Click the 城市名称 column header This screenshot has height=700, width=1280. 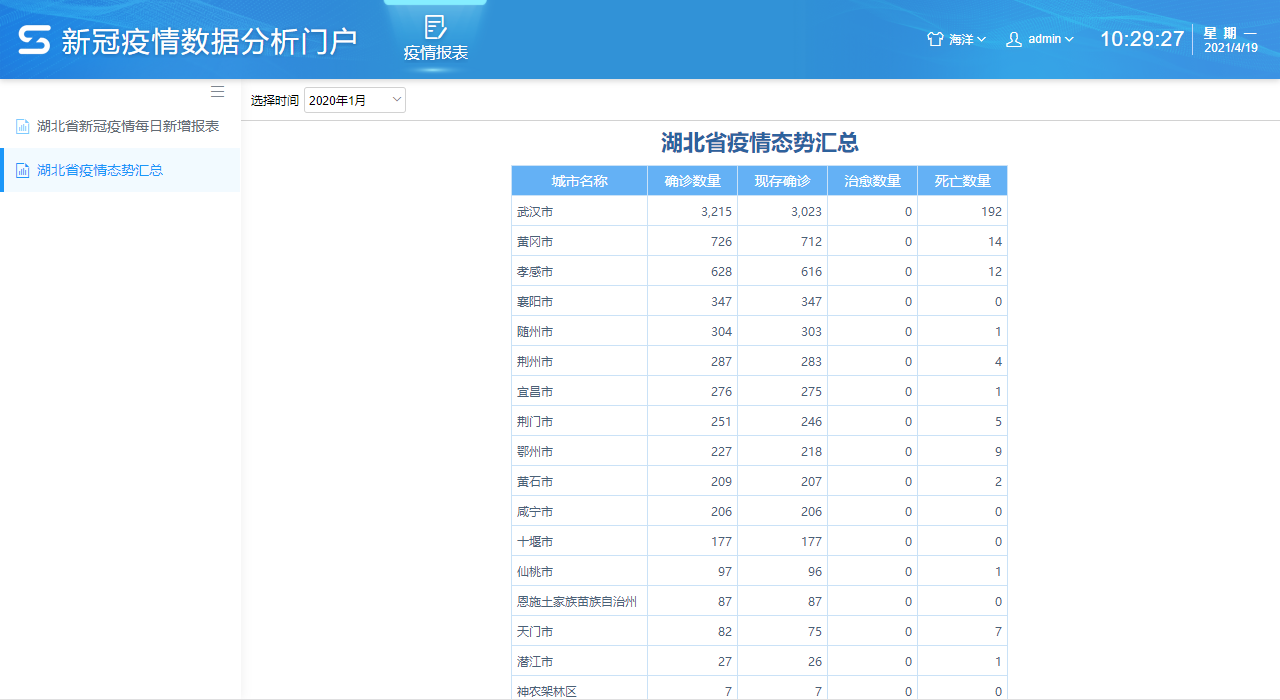tap(579, 181)
